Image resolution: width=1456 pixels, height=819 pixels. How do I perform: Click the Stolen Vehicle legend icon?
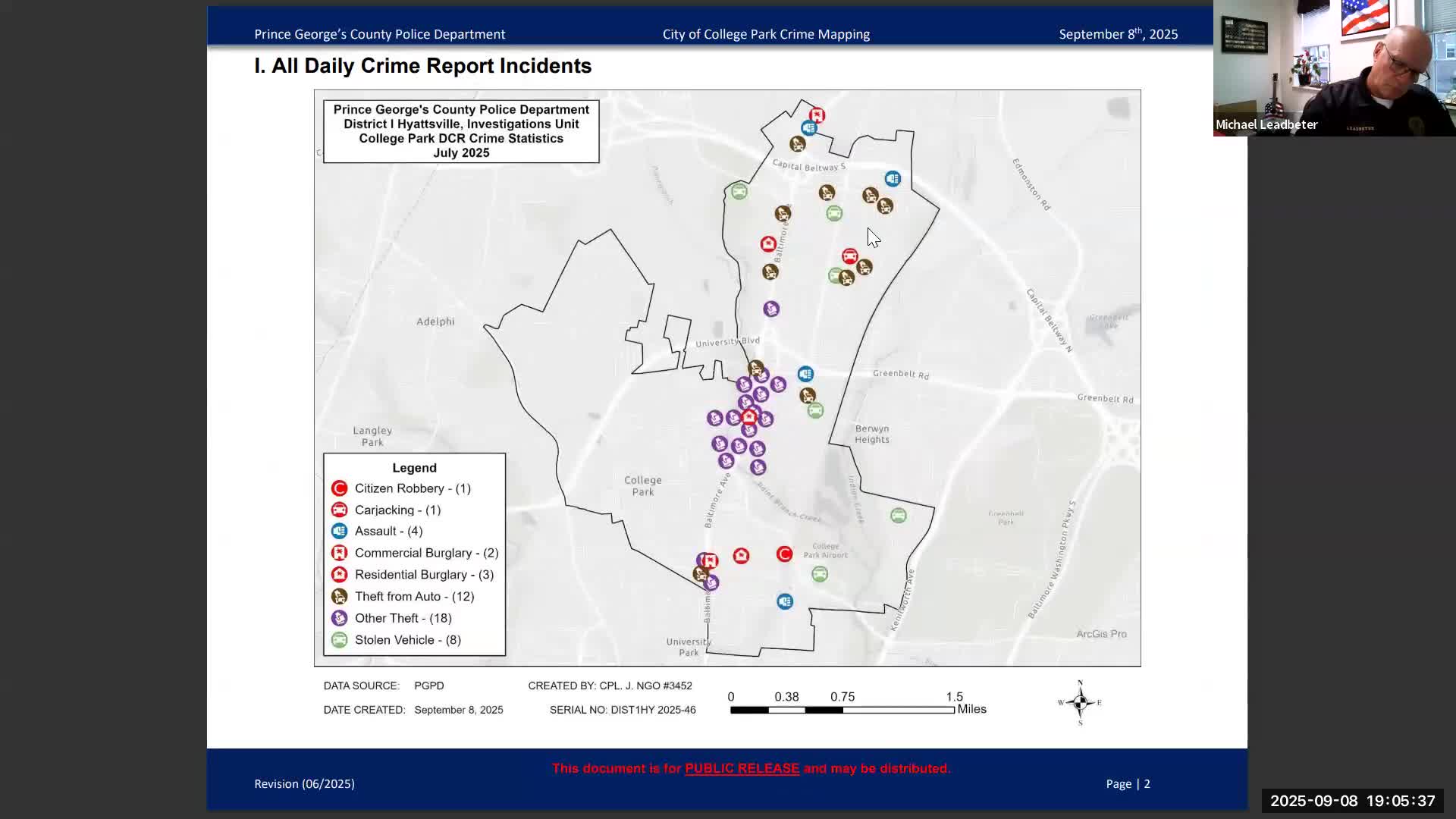click(339, 640)
